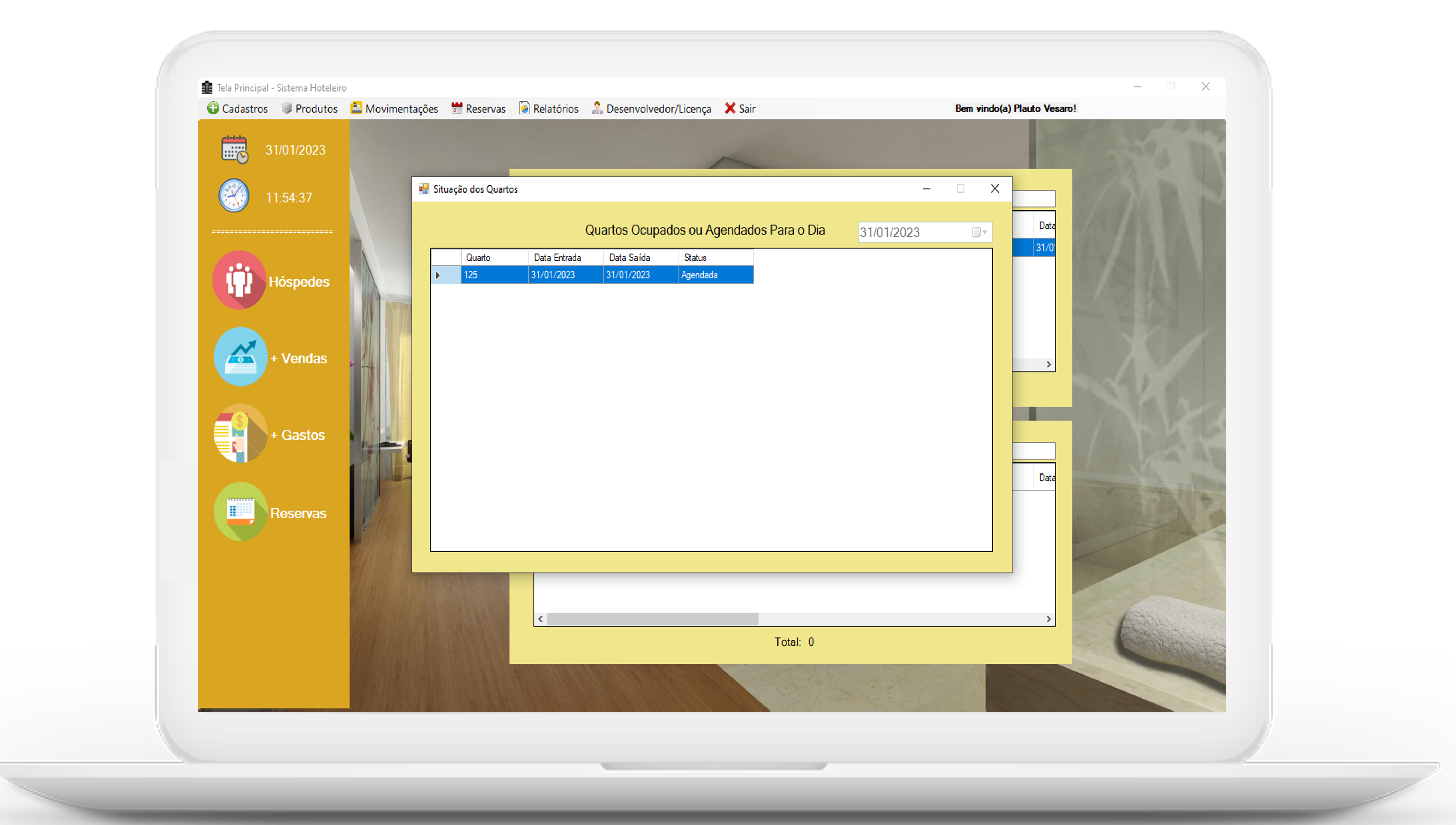Minimize the Situação dos Quartos window
Viewport: 1456px width, 825px height.
[x=927, y=189]
